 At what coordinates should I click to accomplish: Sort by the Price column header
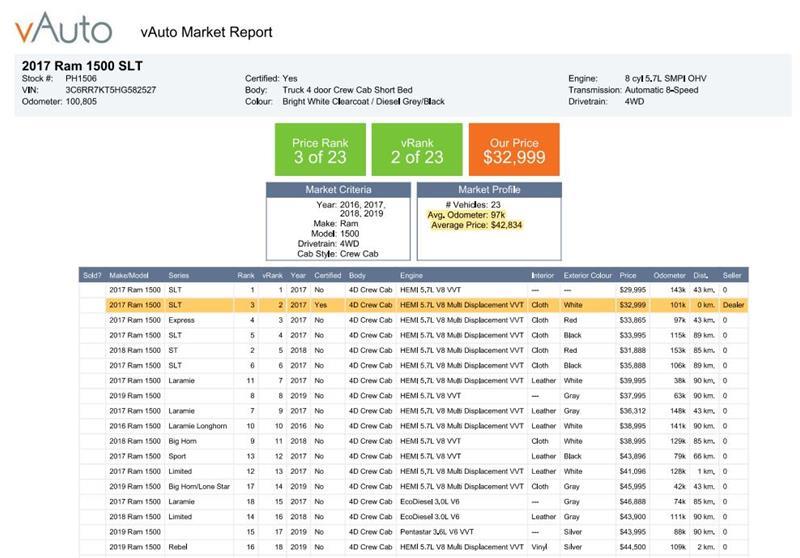coord(628,275)
